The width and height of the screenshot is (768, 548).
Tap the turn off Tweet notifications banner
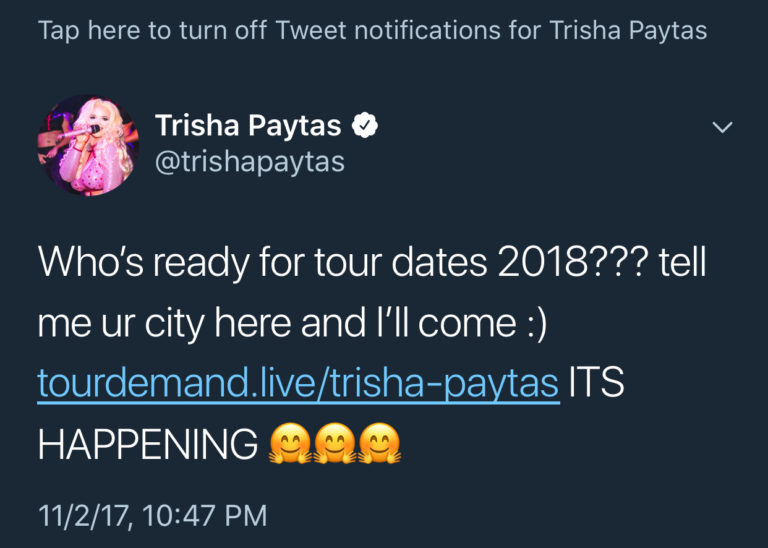click(372, 30)
